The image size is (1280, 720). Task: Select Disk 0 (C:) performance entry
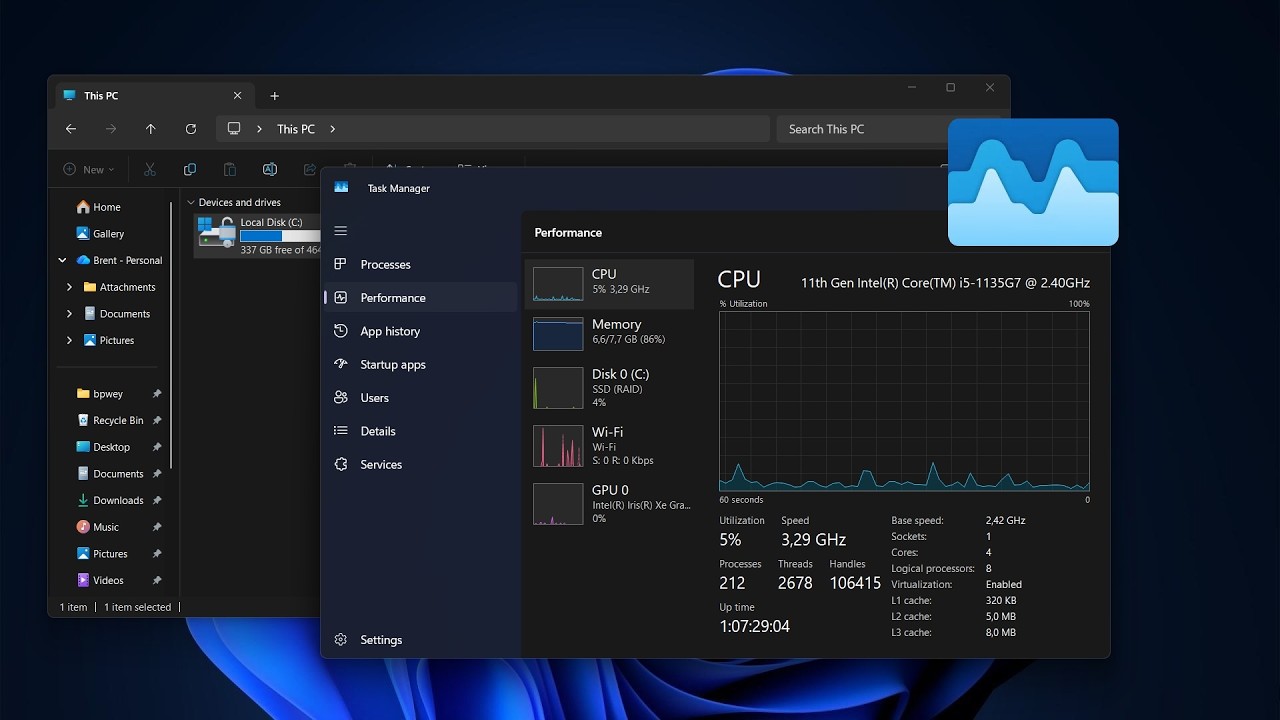pyautogui.click(x=609, y=388)
